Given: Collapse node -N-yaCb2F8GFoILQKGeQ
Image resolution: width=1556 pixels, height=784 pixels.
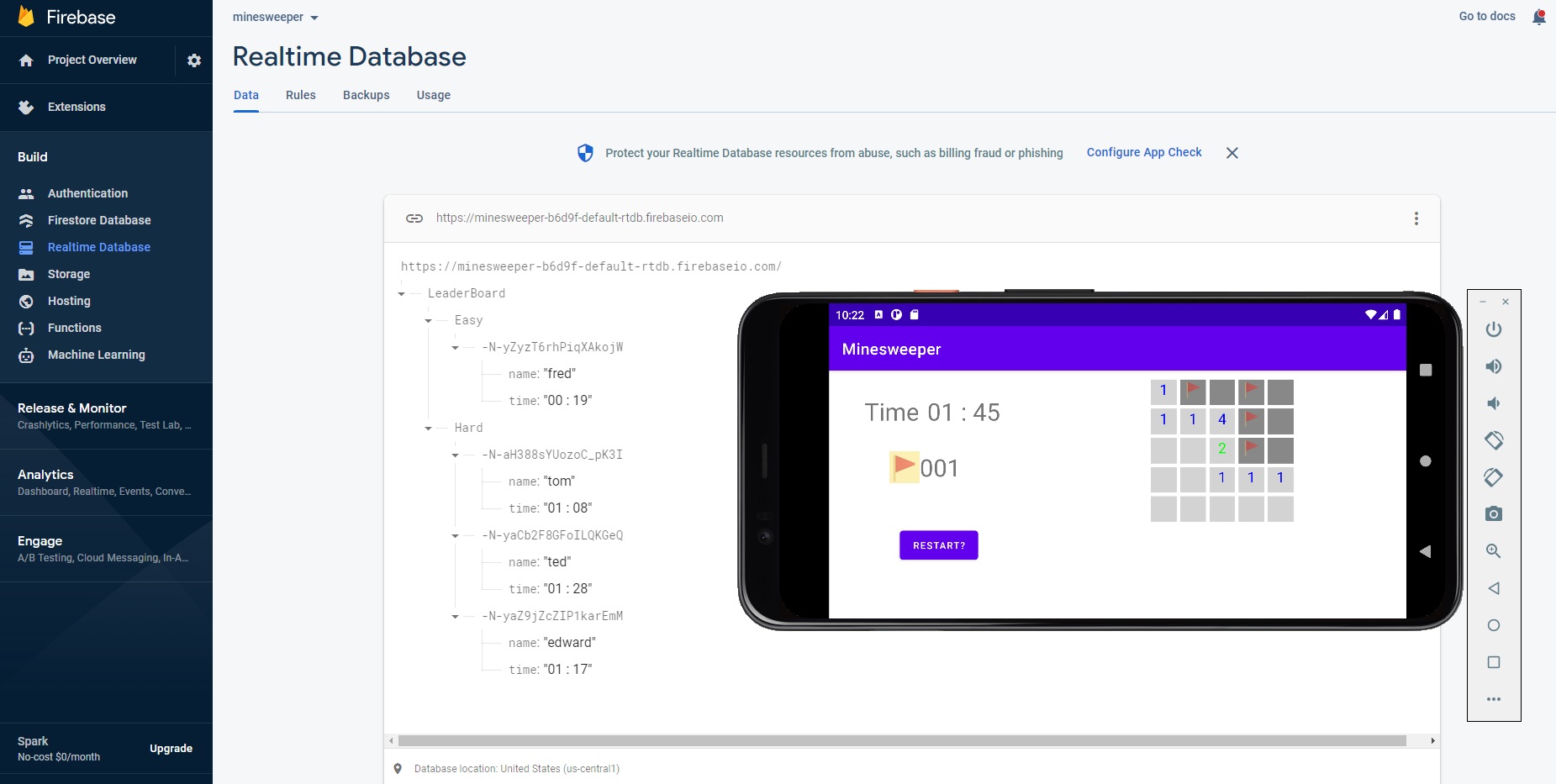Looking at the screenshot, I should coord(456,536).
